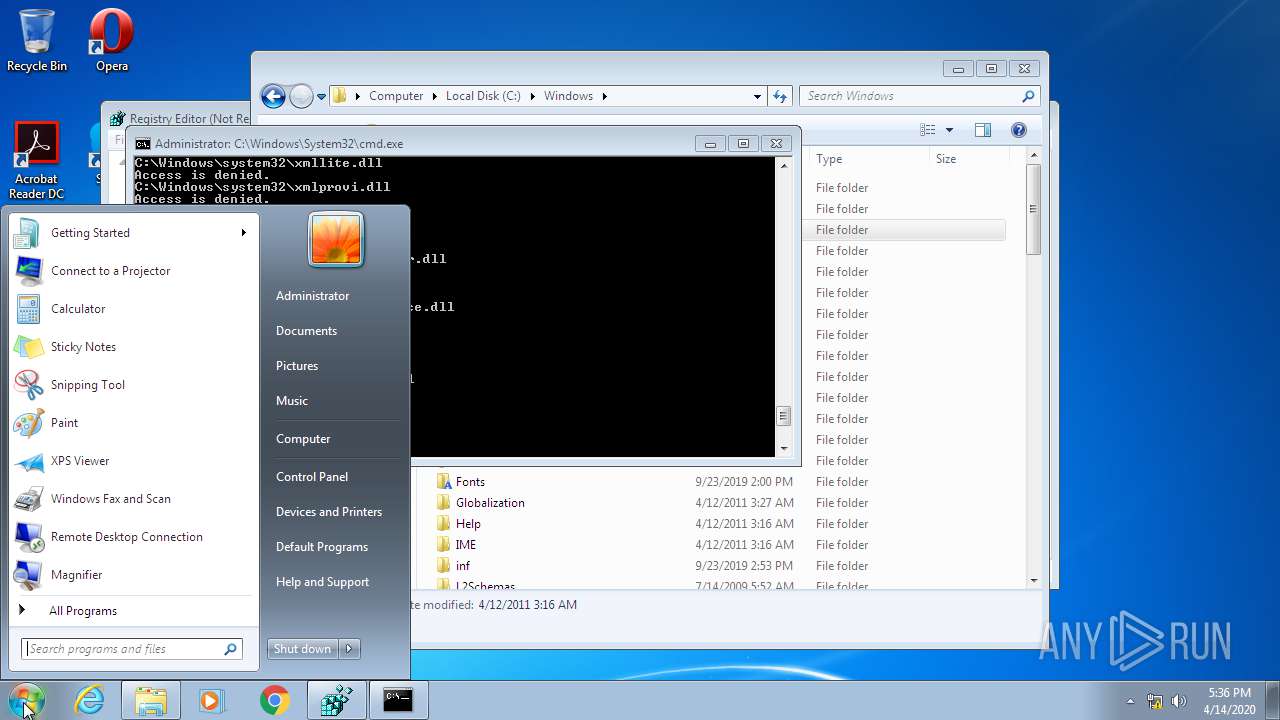Open Default Programs

[x=322, y=547]
